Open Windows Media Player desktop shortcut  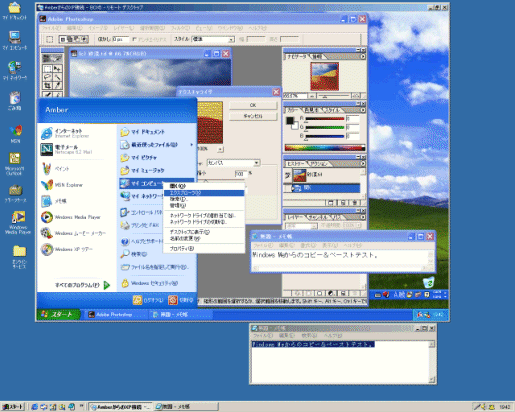tap(18, 222)
